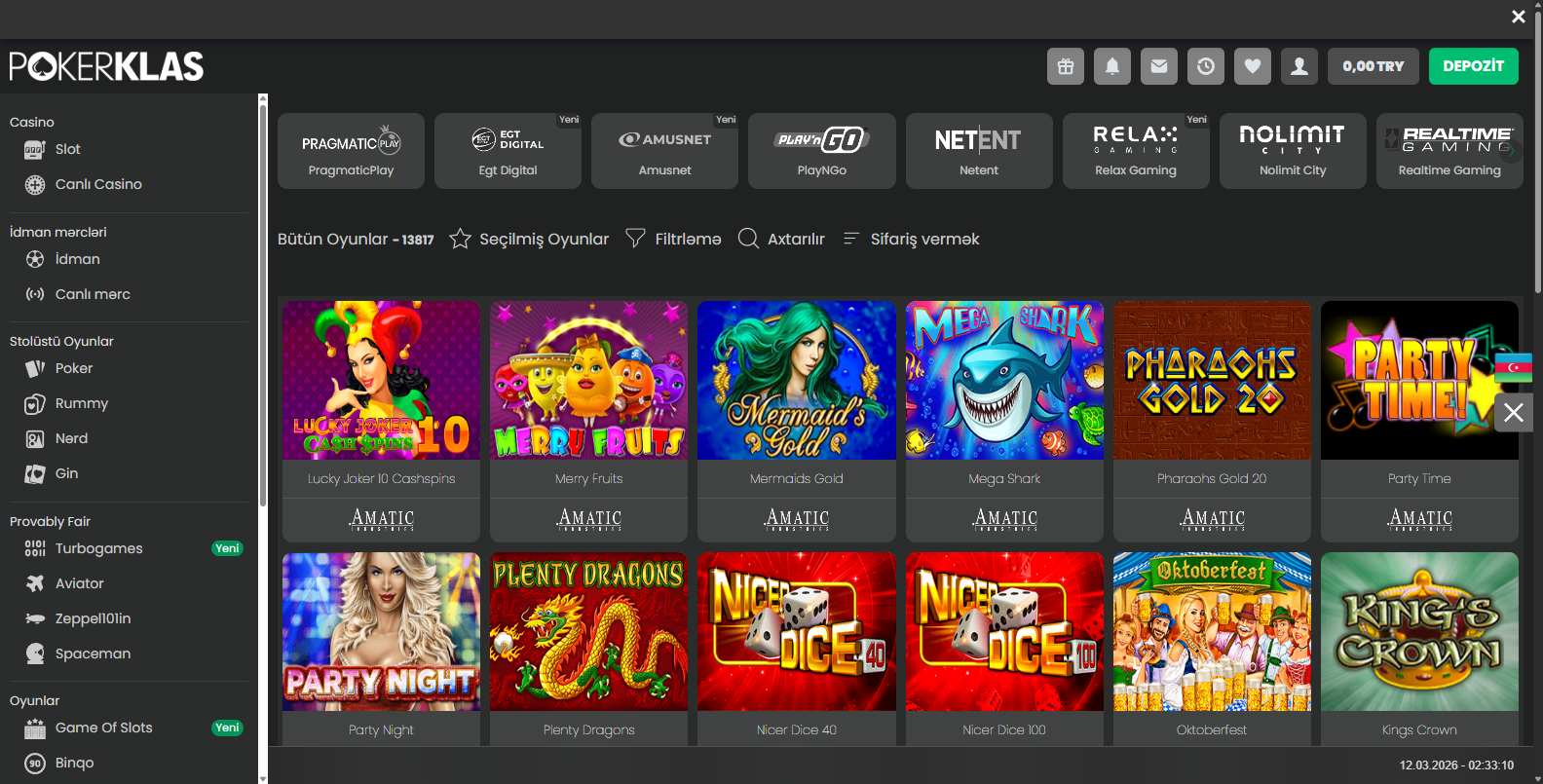Click the star icon for Seçilmiş Oyunlar

click(x=460, y=239)
